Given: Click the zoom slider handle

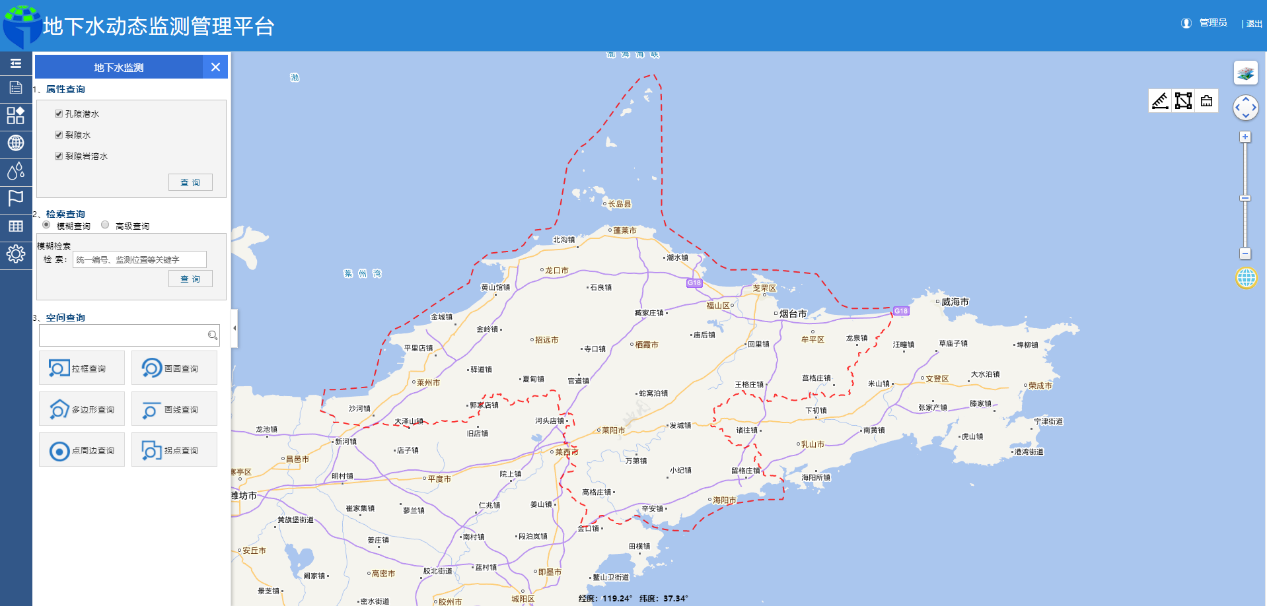Looking at the screenshot, I should point(1245,198).
